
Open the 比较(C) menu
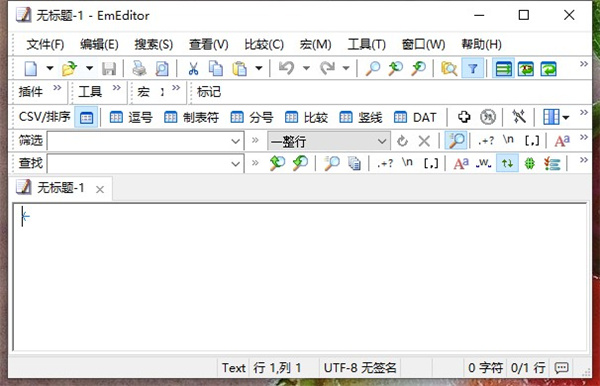(x=264, y=44)
